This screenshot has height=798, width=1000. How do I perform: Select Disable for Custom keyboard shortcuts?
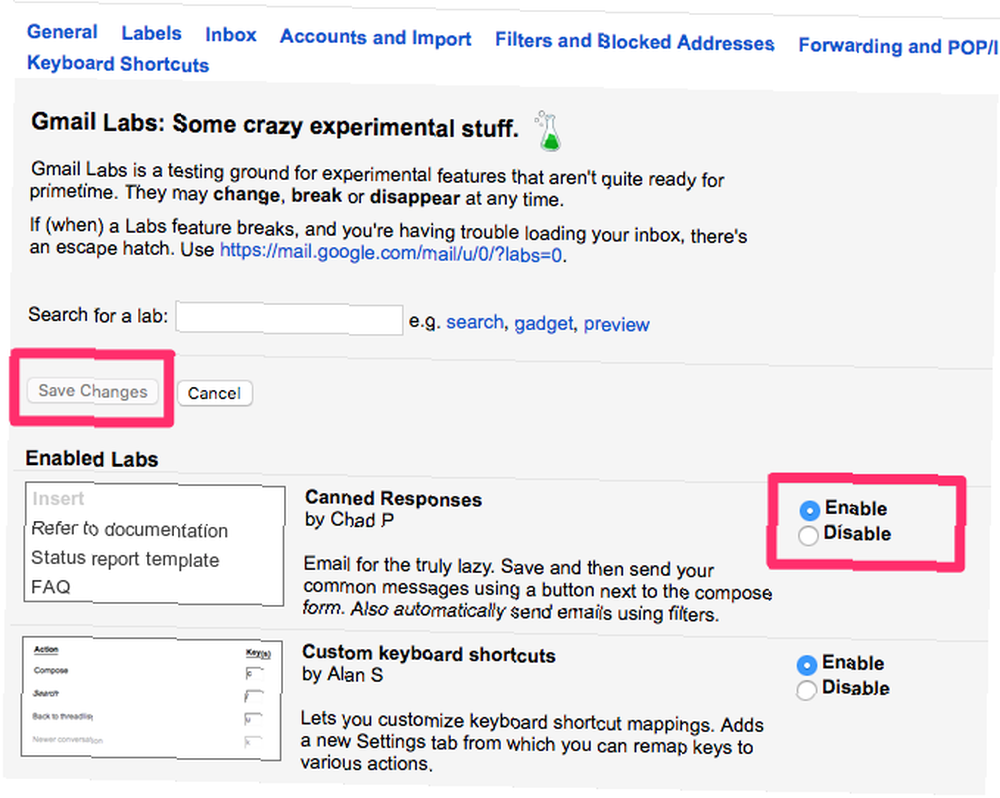point(806,690)
